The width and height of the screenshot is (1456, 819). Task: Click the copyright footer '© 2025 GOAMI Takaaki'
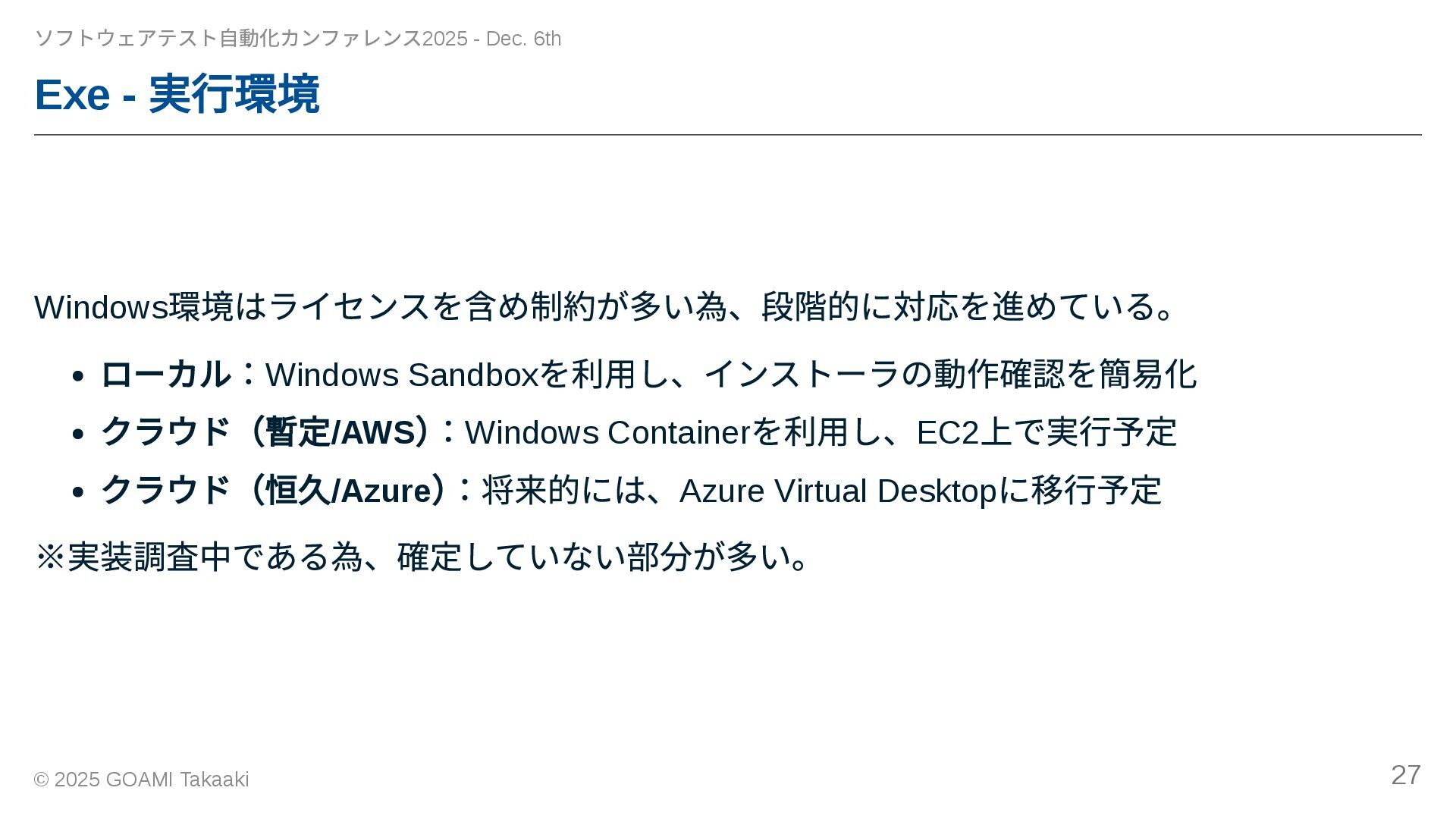coord(142,780)
